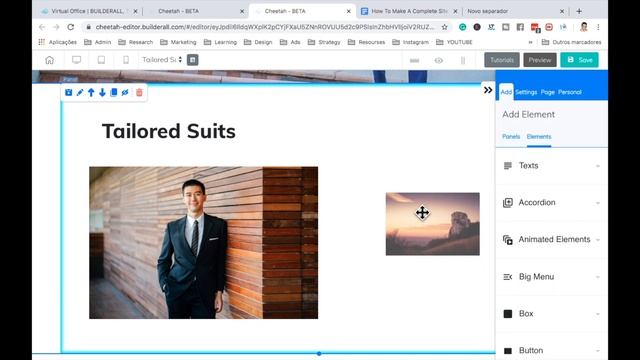Image resolution: width=640 pixels, height=360 pixels.
Task: Click the Animated Elements icon
Action: pos(508,240)
